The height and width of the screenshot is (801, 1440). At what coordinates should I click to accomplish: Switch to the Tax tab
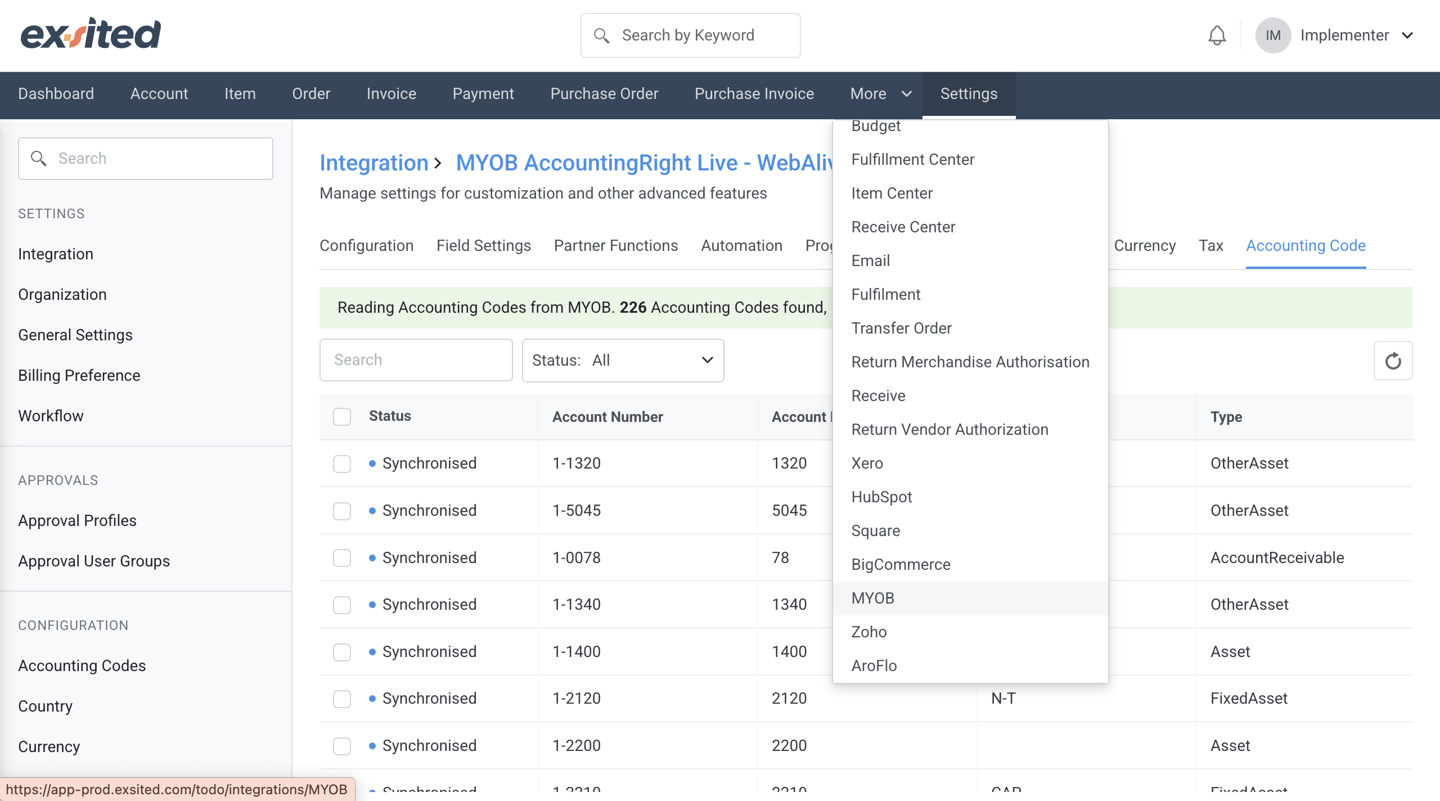(x=1211, y=246)
